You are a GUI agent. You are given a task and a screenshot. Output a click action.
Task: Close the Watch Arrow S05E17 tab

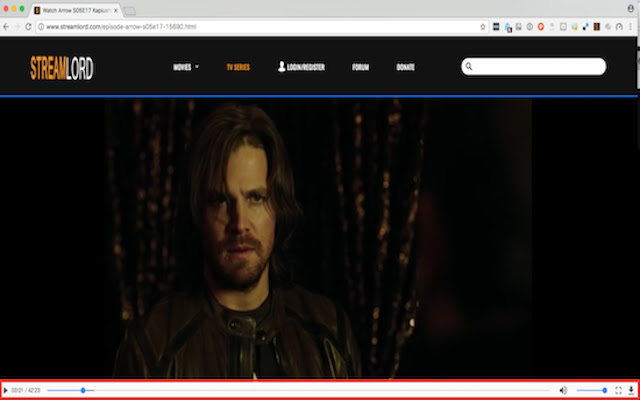coord(116,11)
